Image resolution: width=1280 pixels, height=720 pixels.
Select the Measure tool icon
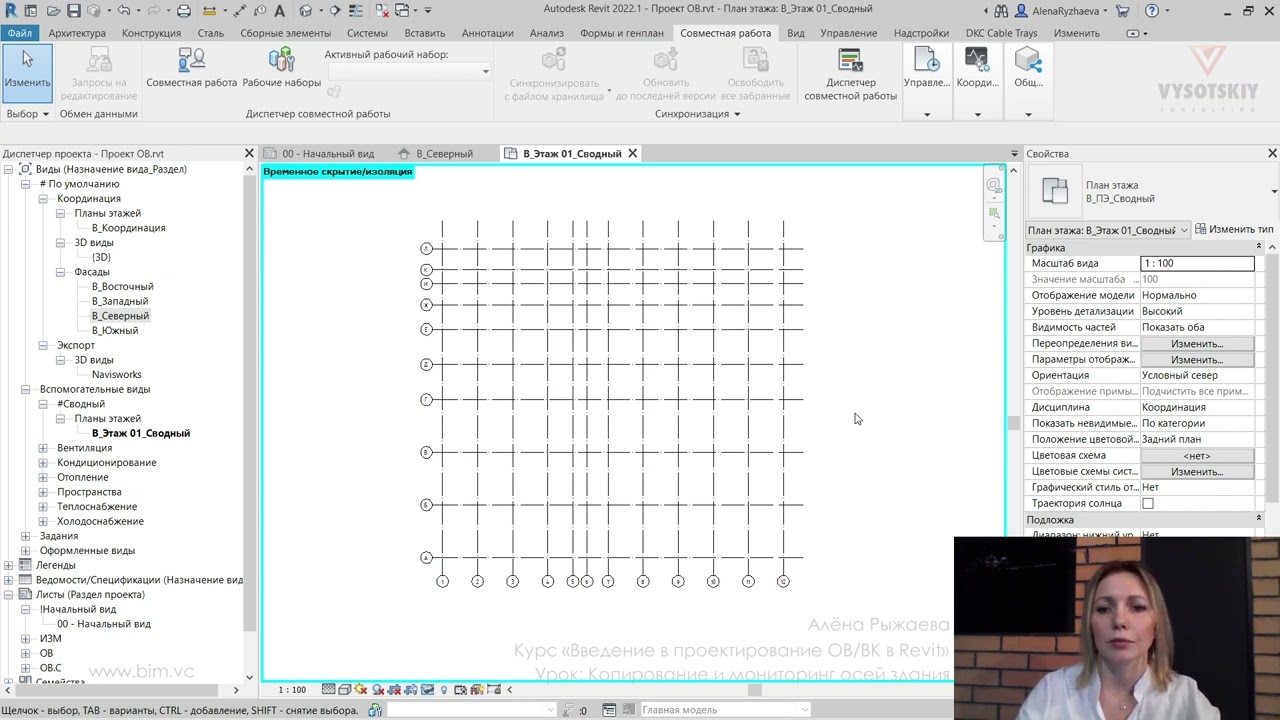coord(209,11)
